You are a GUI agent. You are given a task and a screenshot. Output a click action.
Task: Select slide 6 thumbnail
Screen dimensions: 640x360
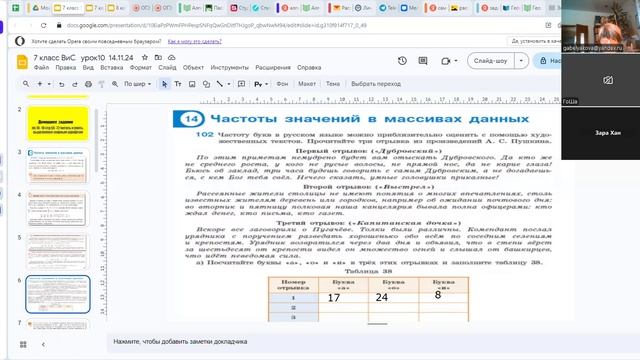58,294
